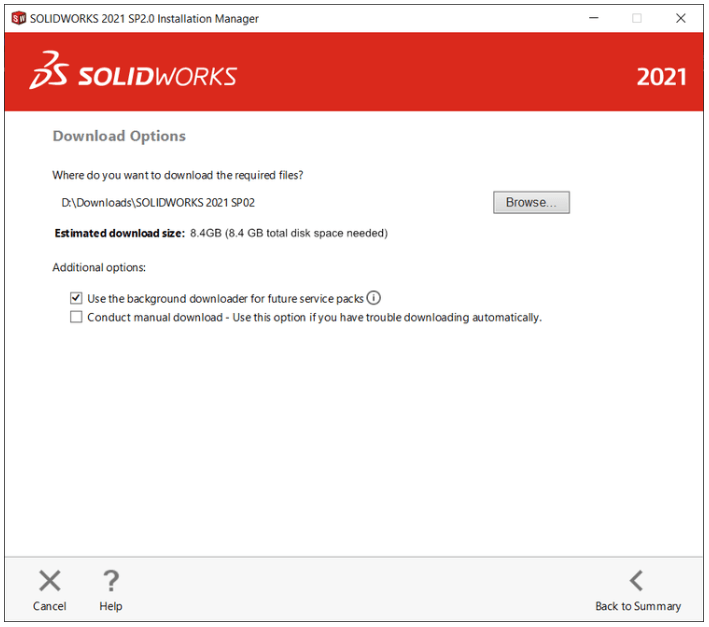
Task: Uncheck Use the background downloader checkbox
Action: coord(76,298)
